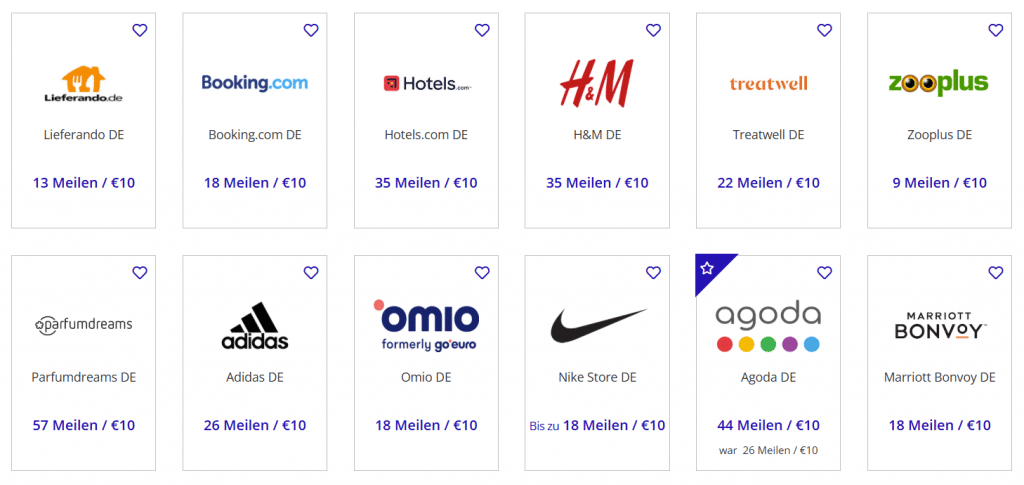The width and height of the screenshot is (1024, 485).
Task: Click the green Zooplus logo
Action: coord(938,83)
